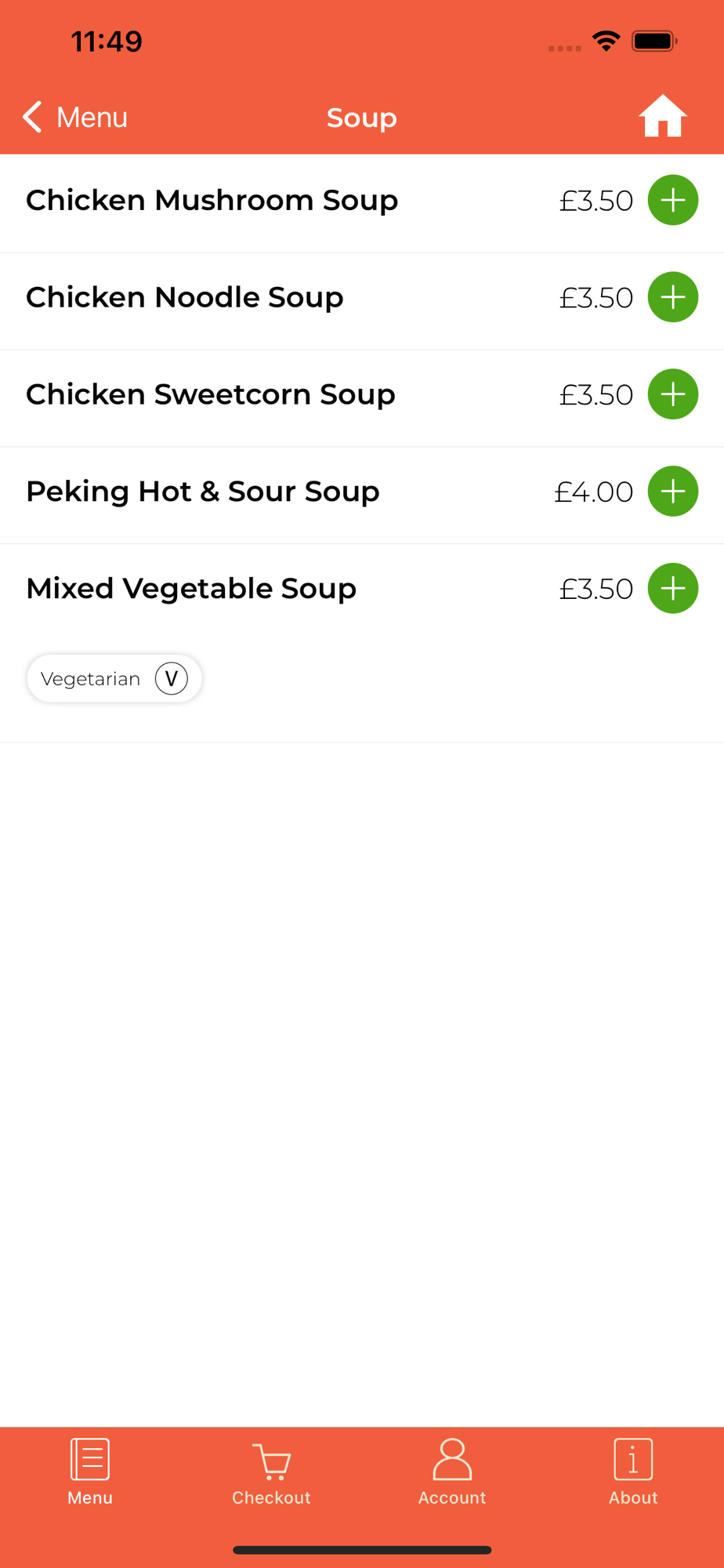Open the Checkout cart tab
This screenshot has height=1568, width=724.
[271, 1472]
